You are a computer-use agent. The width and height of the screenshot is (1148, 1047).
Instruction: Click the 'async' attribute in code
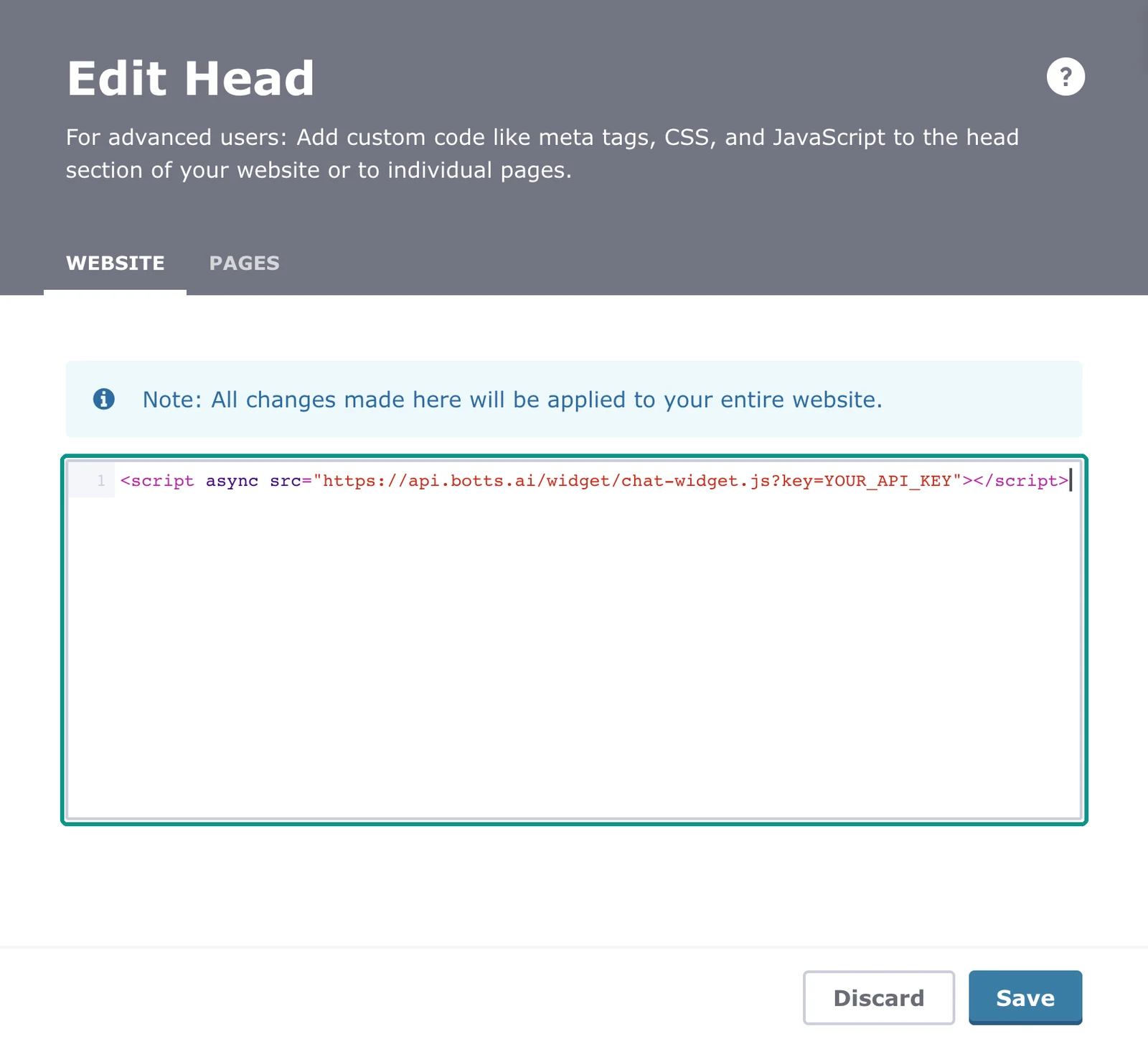(x=232, y=481)
